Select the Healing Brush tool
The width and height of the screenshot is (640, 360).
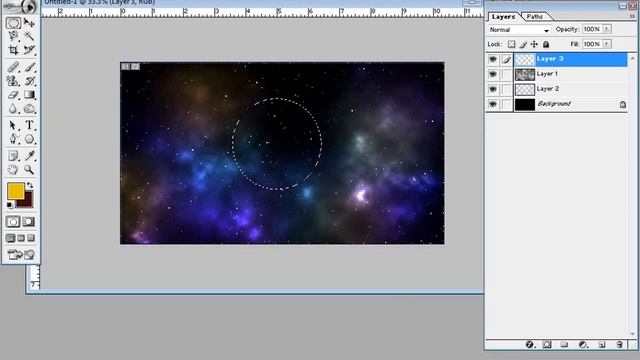[13, 67]
